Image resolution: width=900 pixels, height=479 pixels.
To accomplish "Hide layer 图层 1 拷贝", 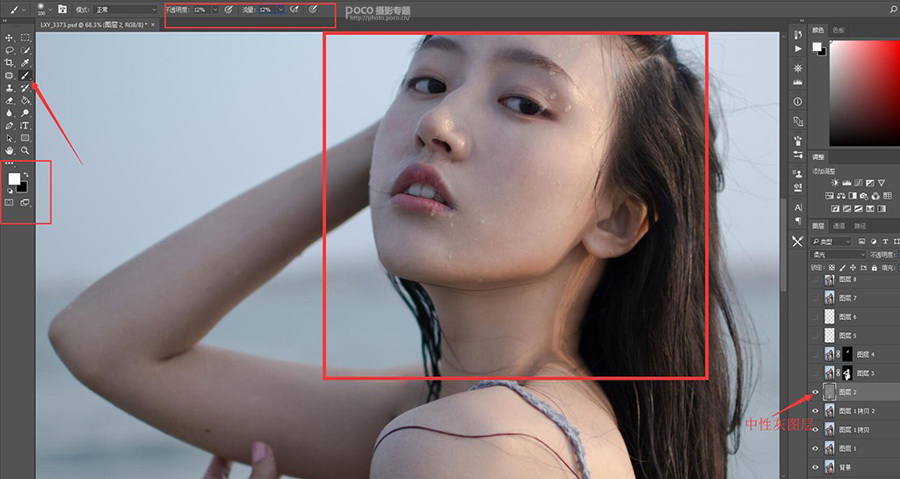I will 815,430.
